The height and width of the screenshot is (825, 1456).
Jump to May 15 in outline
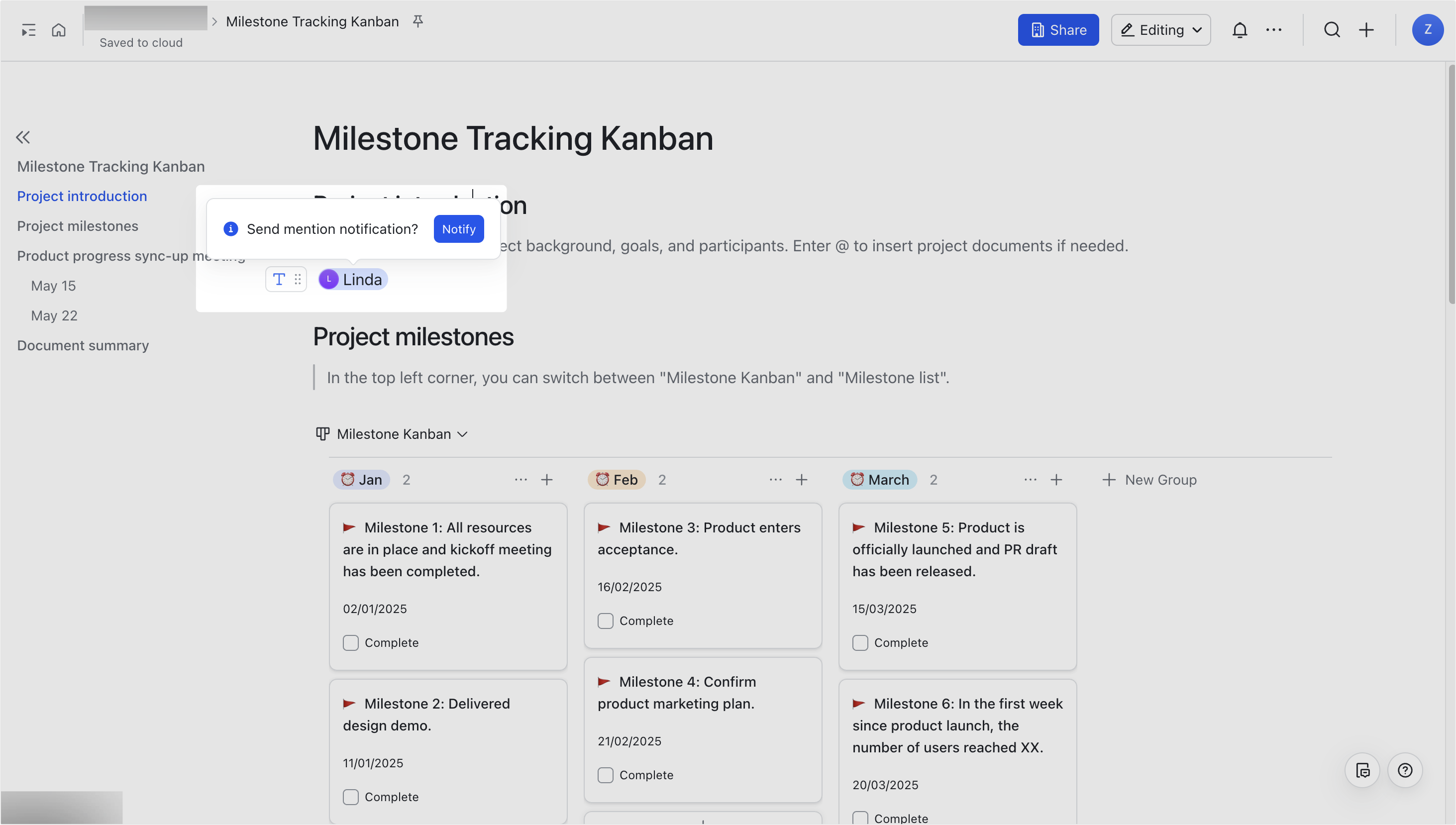[53, 286]
